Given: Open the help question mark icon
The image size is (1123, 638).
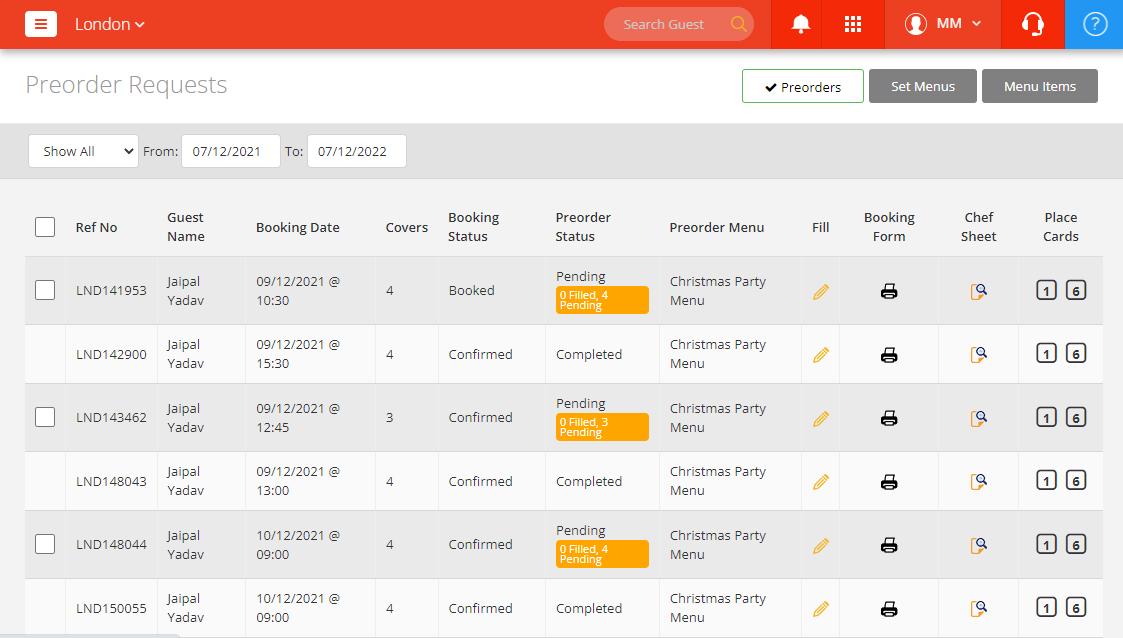Looking at the screenshot, I should pyautogui.click(x=1095, y=24).
